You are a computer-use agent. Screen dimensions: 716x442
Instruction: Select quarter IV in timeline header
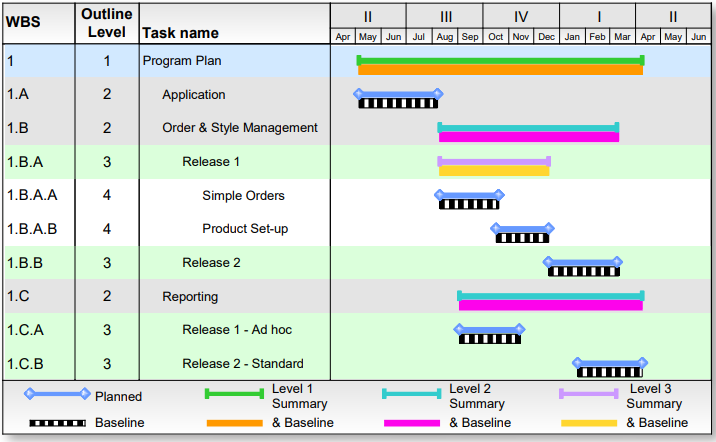click(x=521, y=16)
